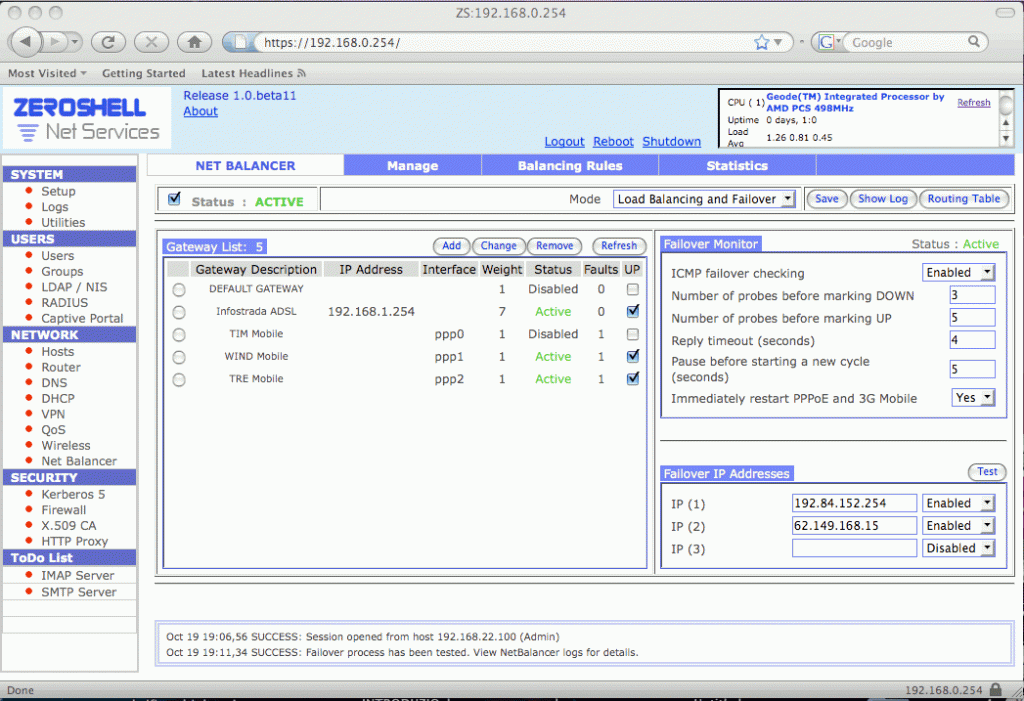This screenshot has height=701, width=1024.
Task: Click the Google search magnifier icon
Action: [x=973, y=42]
